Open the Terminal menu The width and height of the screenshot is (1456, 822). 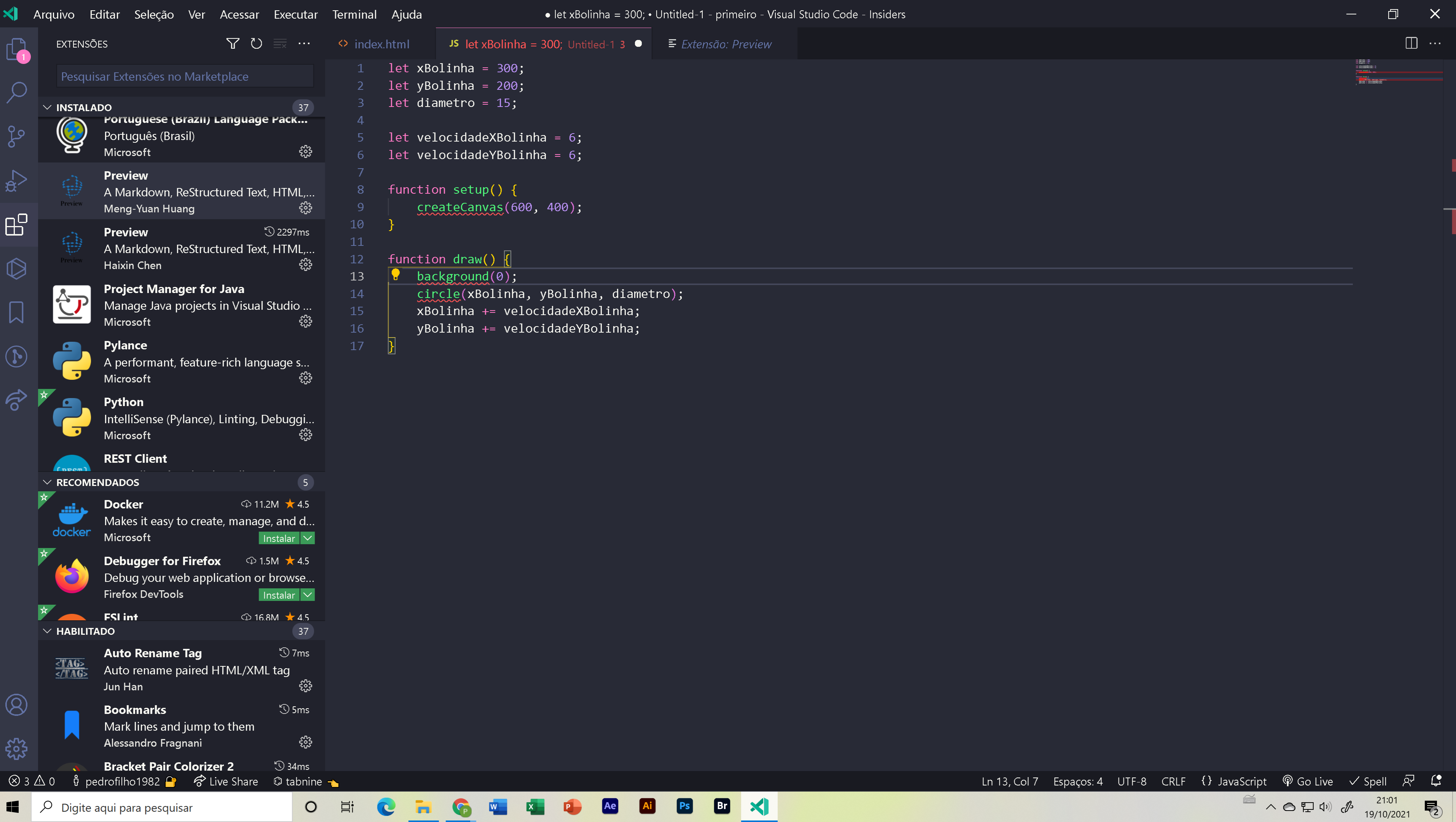(354, 14)
